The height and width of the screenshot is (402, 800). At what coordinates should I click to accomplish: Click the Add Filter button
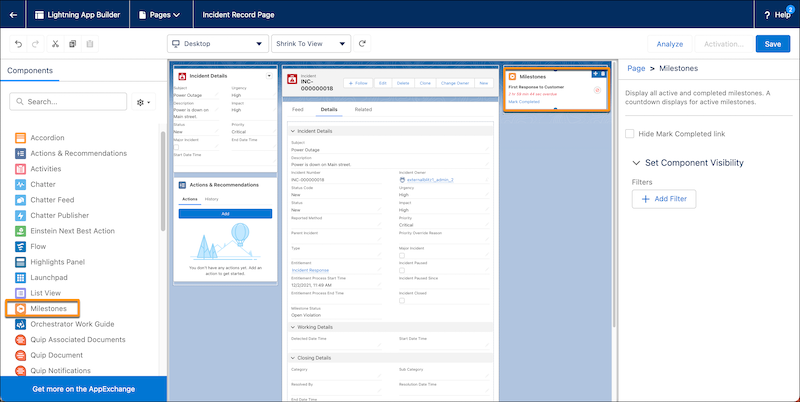[x=664, y=199]
